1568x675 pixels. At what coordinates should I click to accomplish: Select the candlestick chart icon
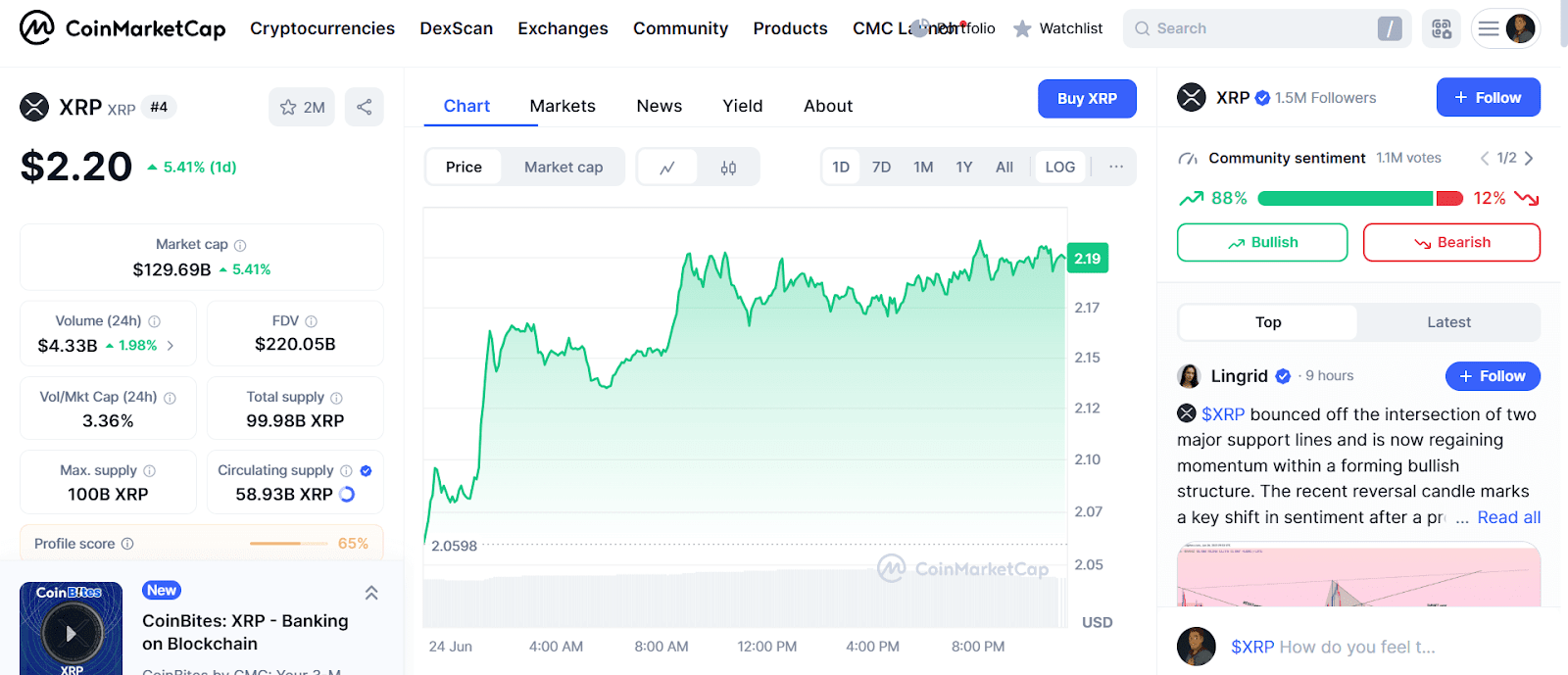[728, 168]
